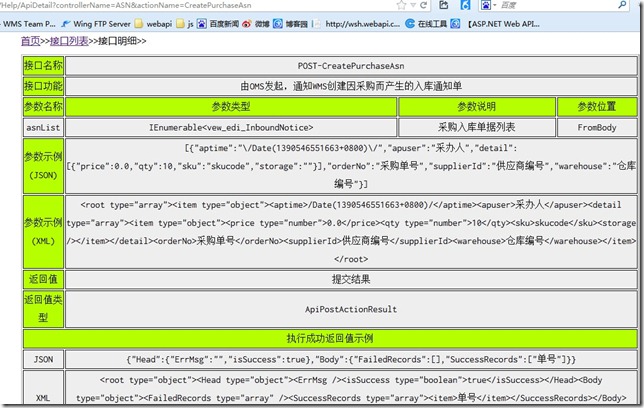Viewport: 644px width, 408px height.
Task: Open the Wing FTP Server bookmark
Action: [x=101, y=24]
